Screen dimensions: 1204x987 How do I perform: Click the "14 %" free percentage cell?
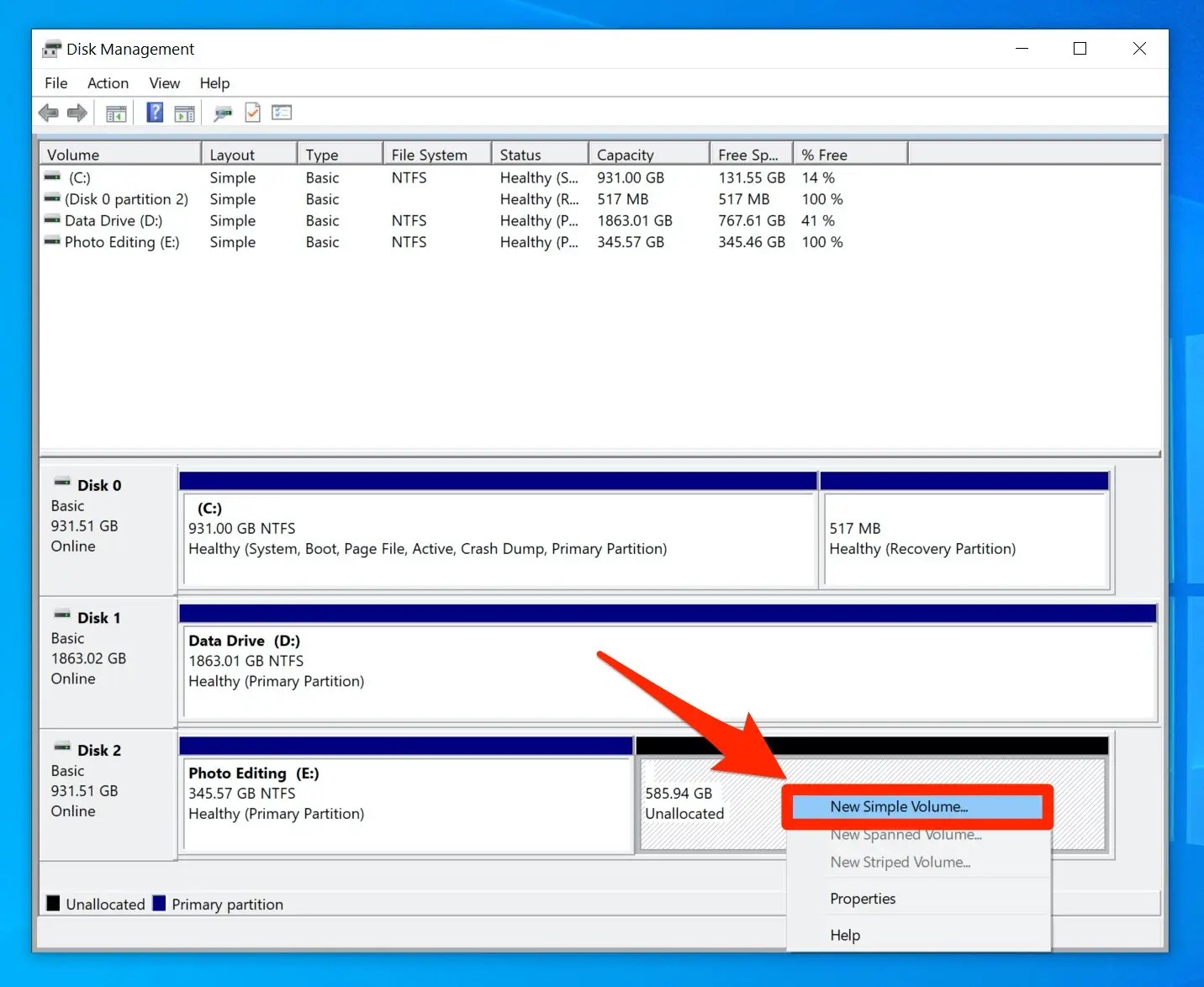[x=818, y=177]
